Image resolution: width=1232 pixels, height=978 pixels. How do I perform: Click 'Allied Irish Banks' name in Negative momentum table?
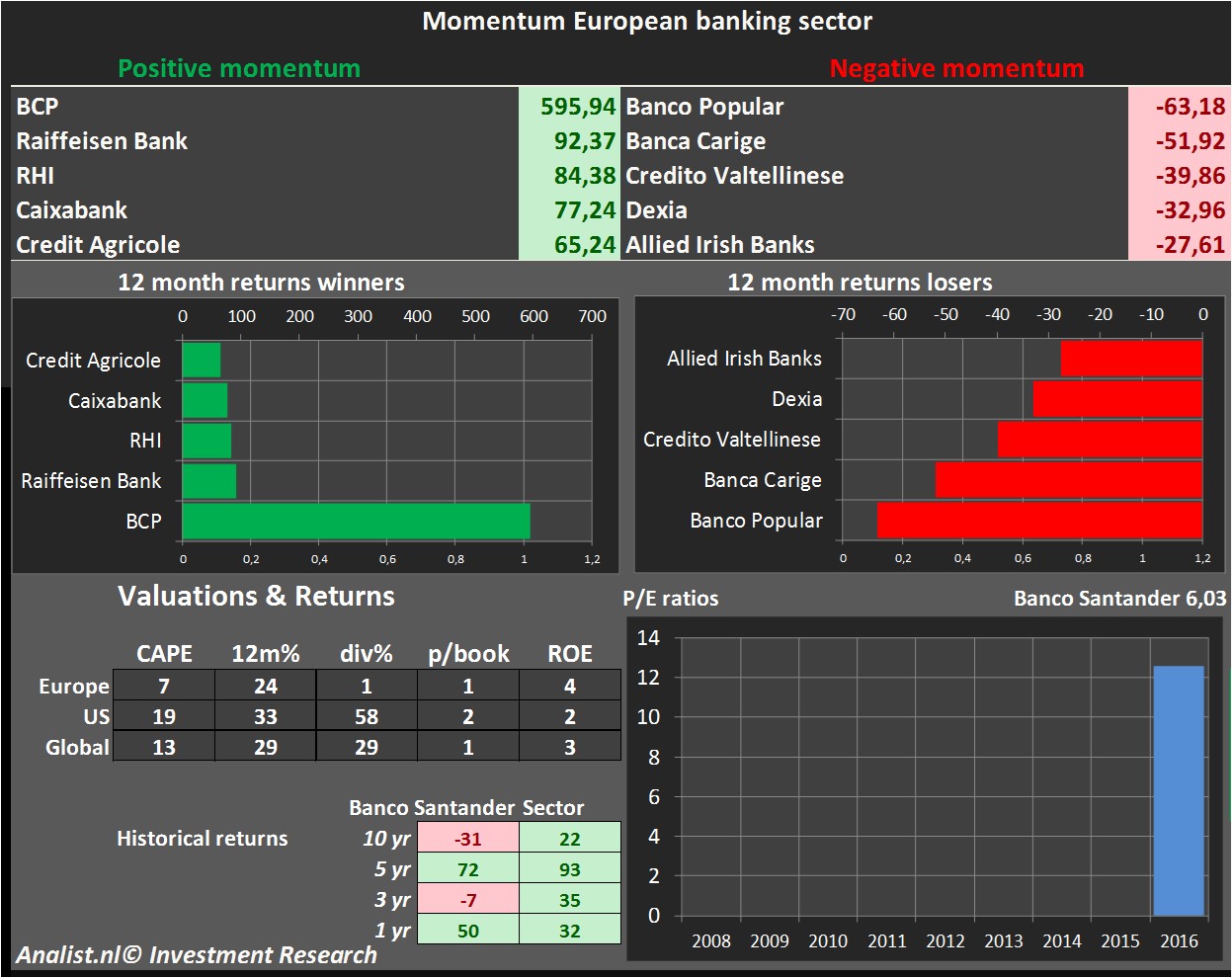720,245
